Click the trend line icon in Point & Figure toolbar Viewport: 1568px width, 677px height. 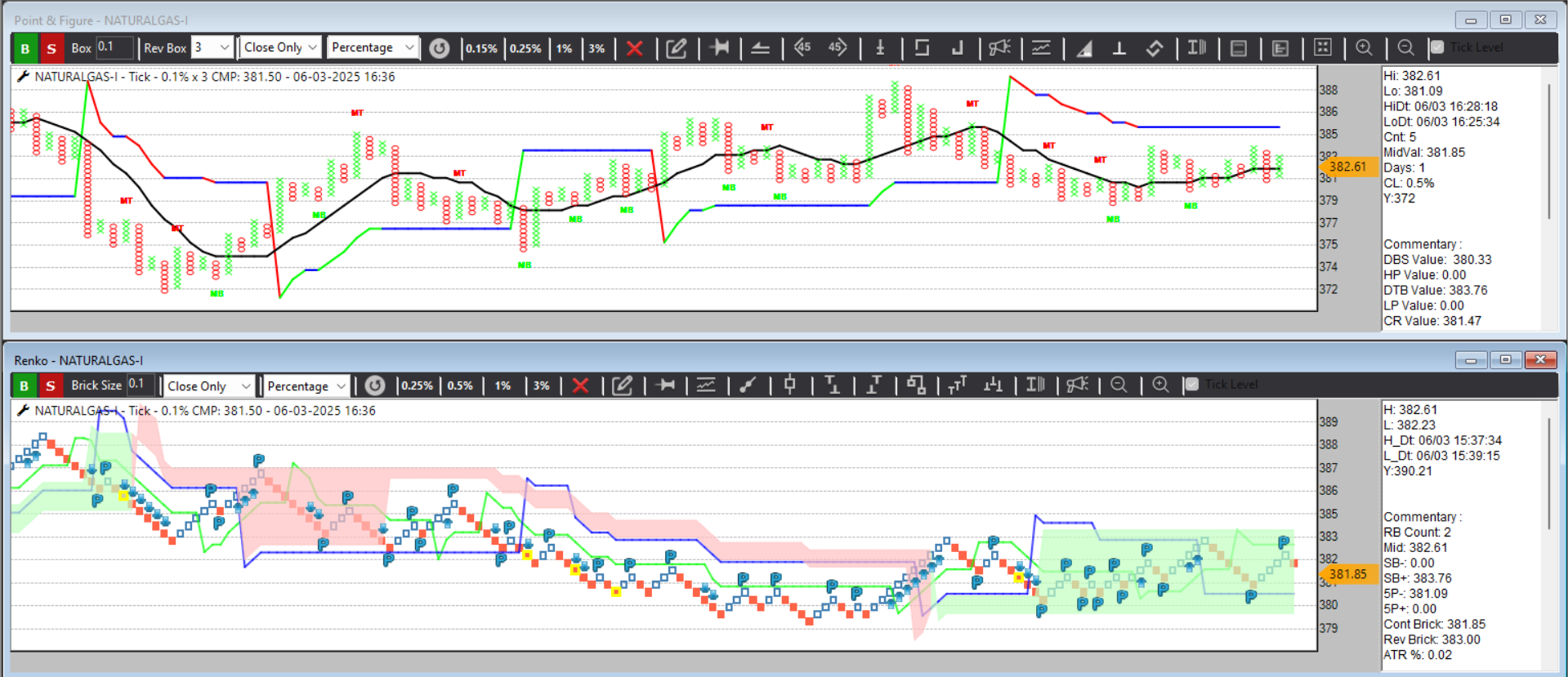[x=761, y=48]
